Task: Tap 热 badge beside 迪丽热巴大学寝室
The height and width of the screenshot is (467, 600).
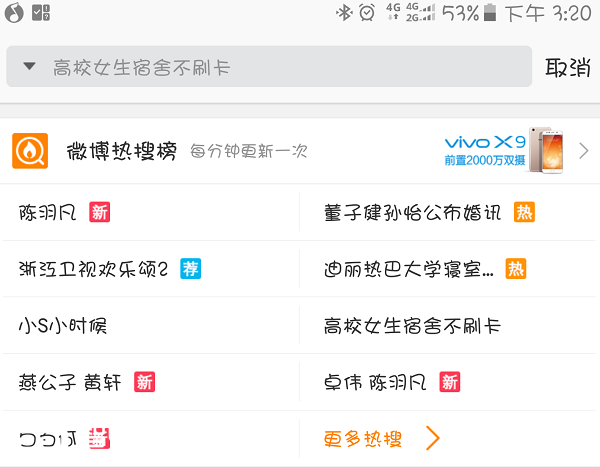Action: point(516,269)
